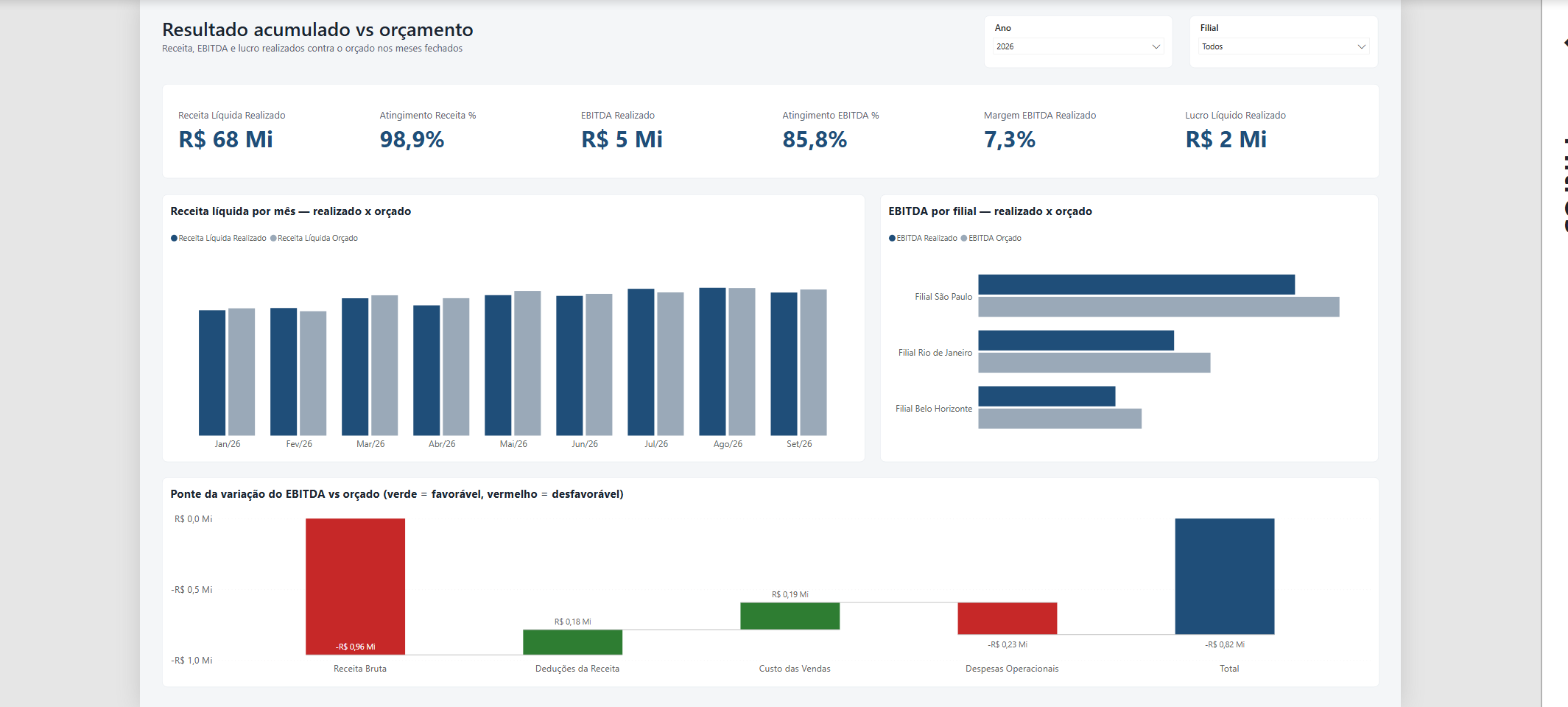Viewport: 1568px width, 707px height.
Task: Open the Ano slicer dropdown chevron
Action: pos(1156,46)
